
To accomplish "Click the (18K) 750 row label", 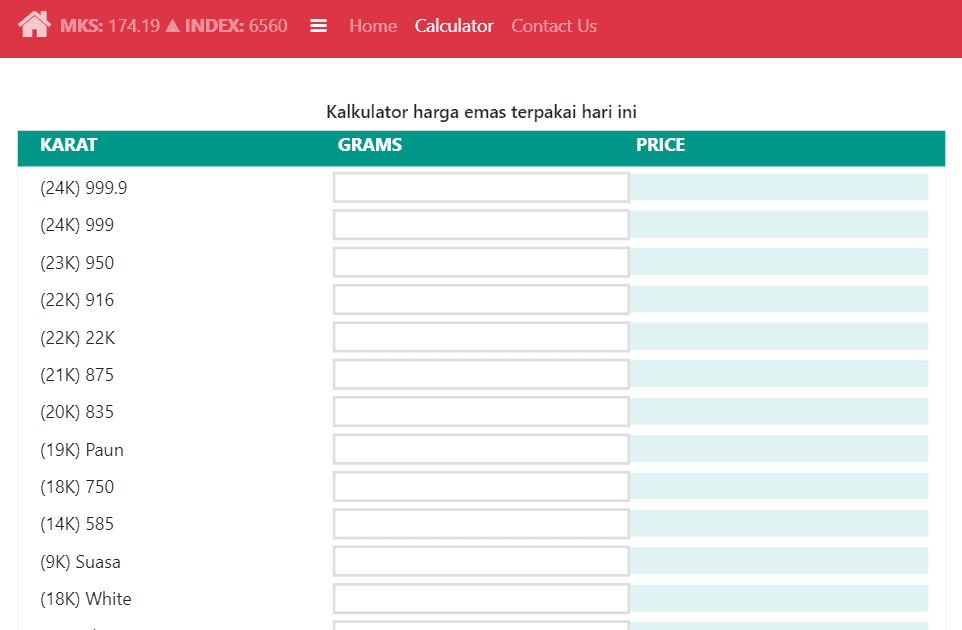I will tap(77, 487).
